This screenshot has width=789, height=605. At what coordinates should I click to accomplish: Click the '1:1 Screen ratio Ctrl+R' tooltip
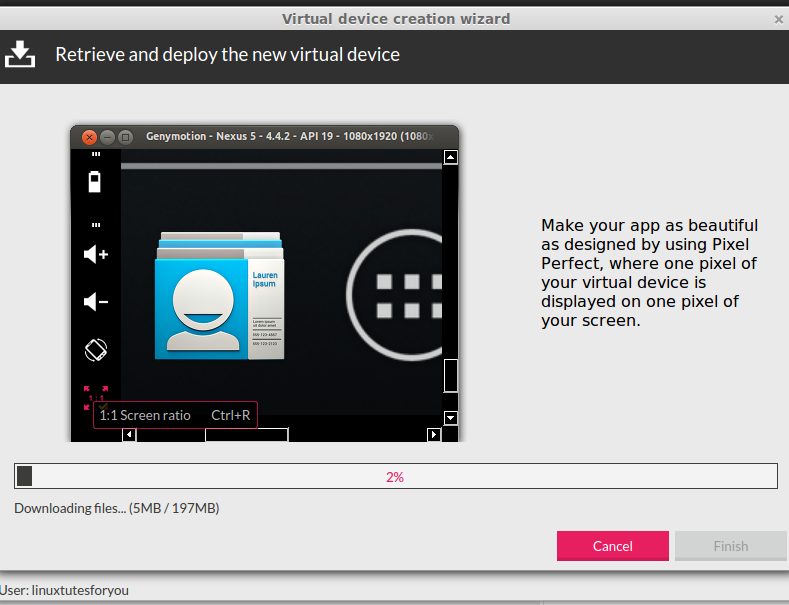[x=175, y=415]
